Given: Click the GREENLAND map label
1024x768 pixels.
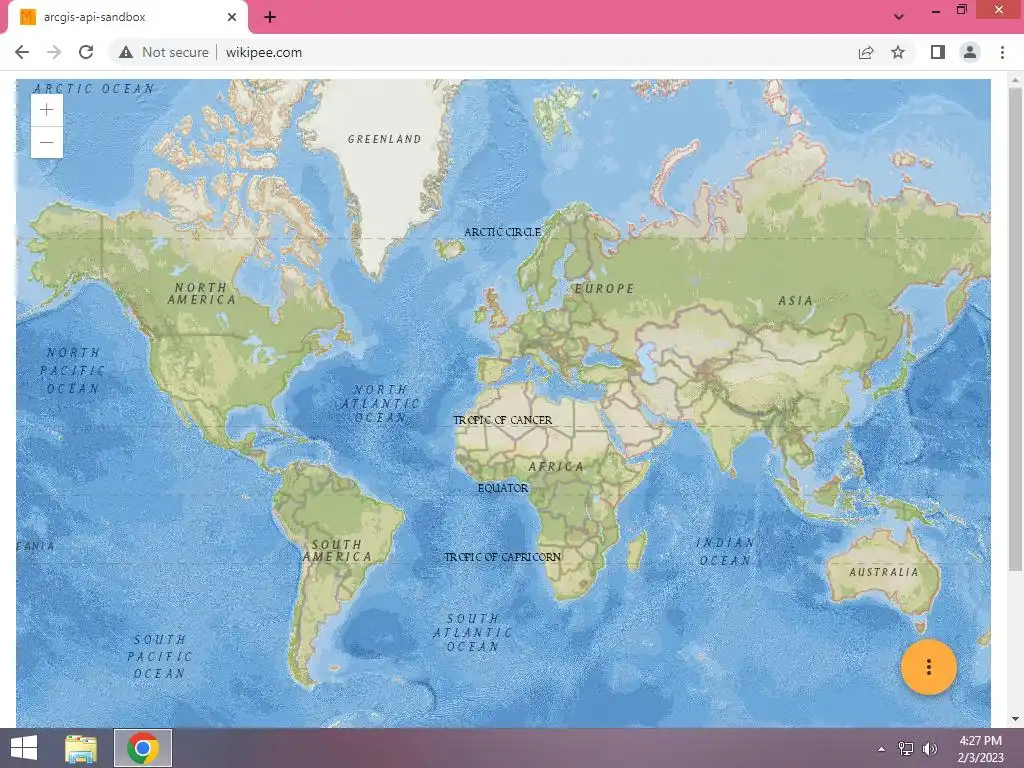Looking at the screenshot, I should (x=385, y=139).
